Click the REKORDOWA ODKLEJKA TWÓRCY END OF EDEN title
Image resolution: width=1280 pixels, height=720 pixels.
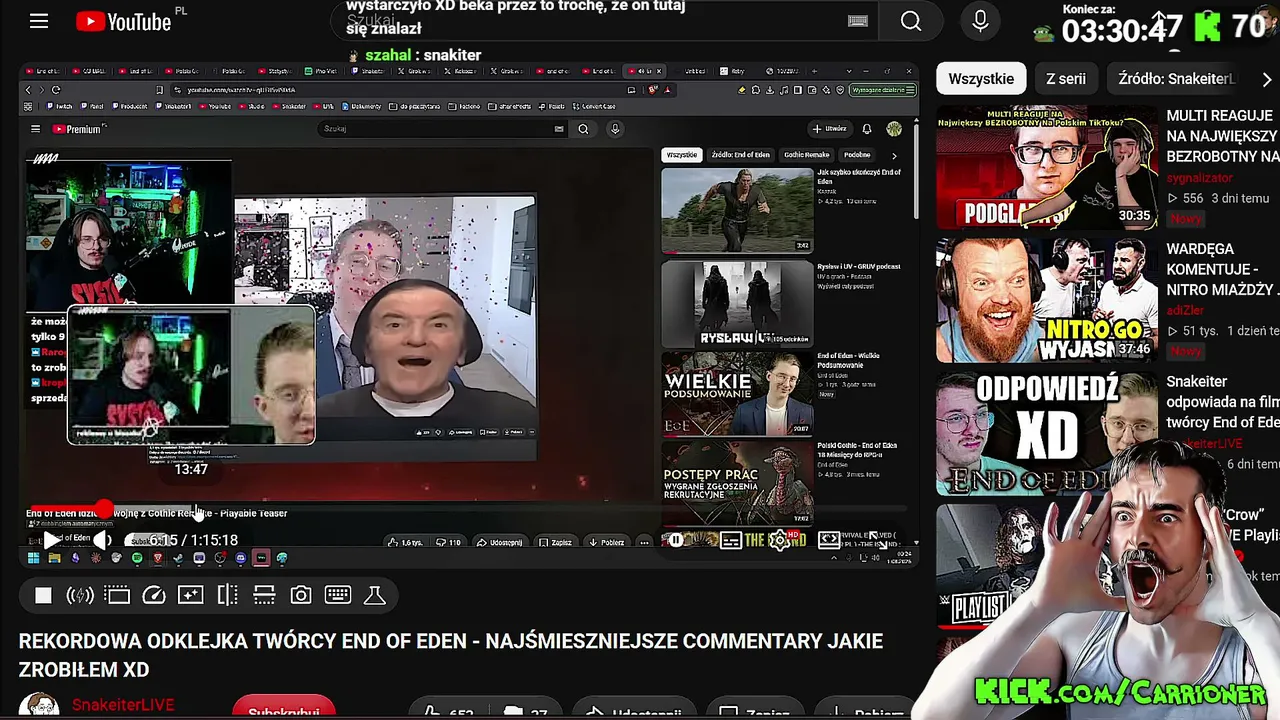point(451,655)
